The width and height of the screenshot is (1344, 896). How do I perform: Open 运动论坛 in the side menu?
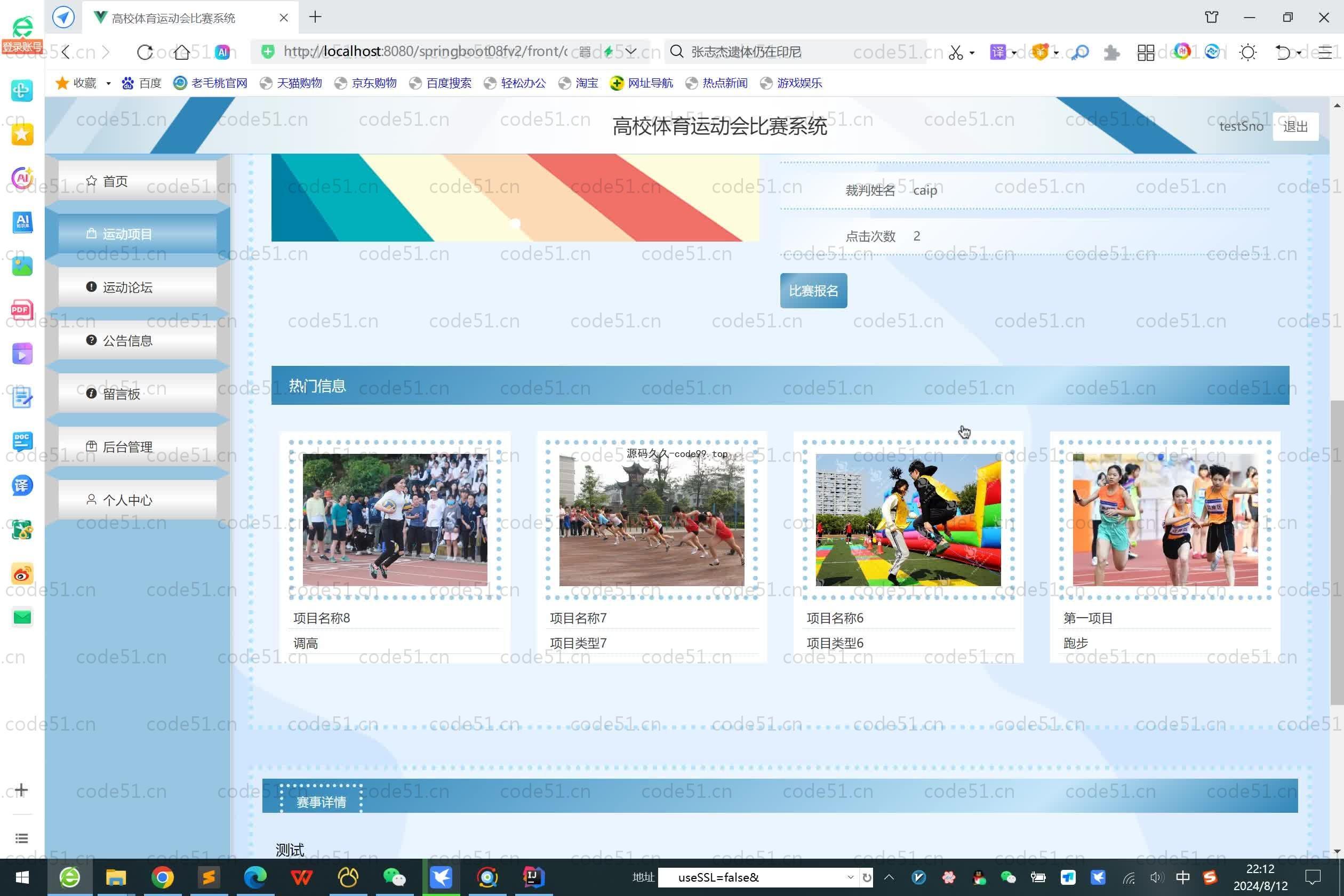(137, 287)
